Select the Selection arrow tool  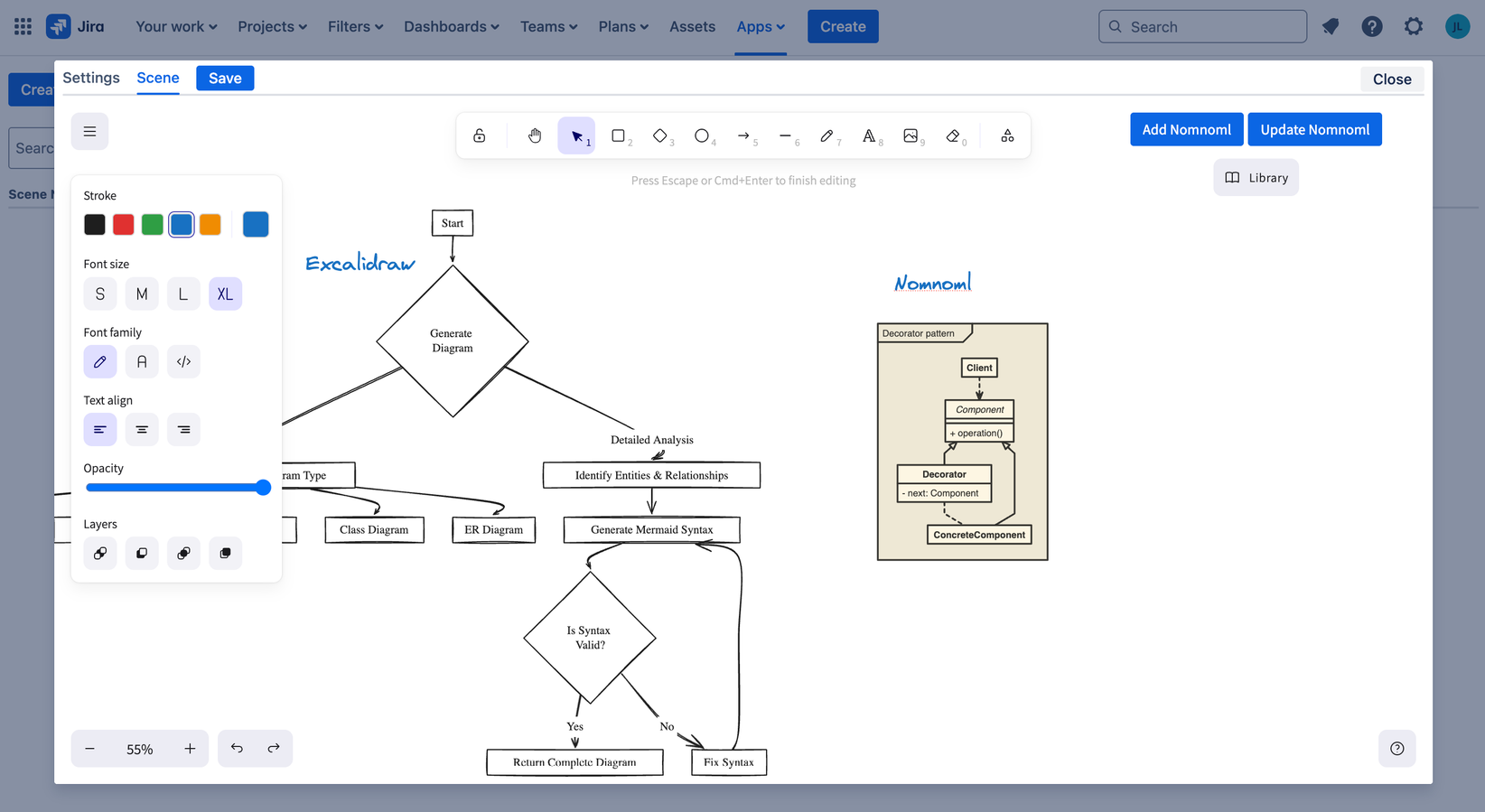(x=576, y=135)
